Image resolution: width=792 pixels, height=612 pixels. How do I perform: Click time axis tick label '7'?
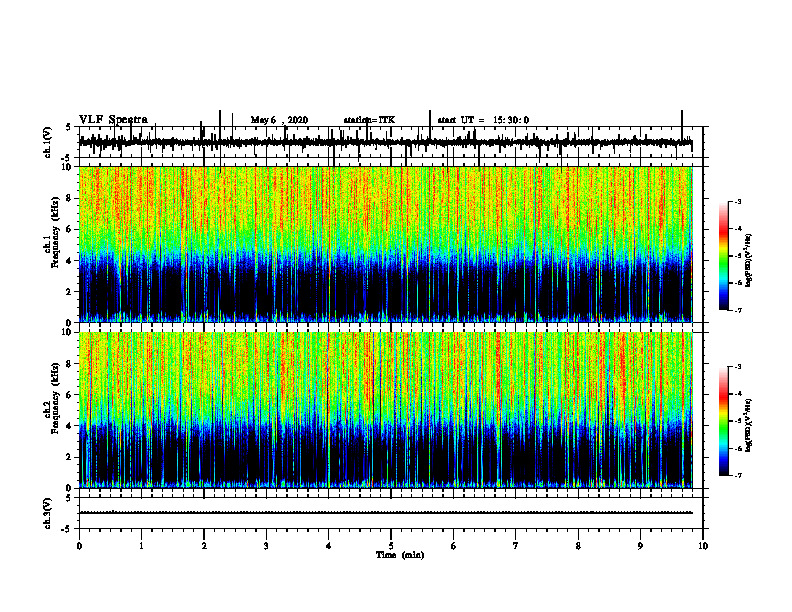(516, 546)
